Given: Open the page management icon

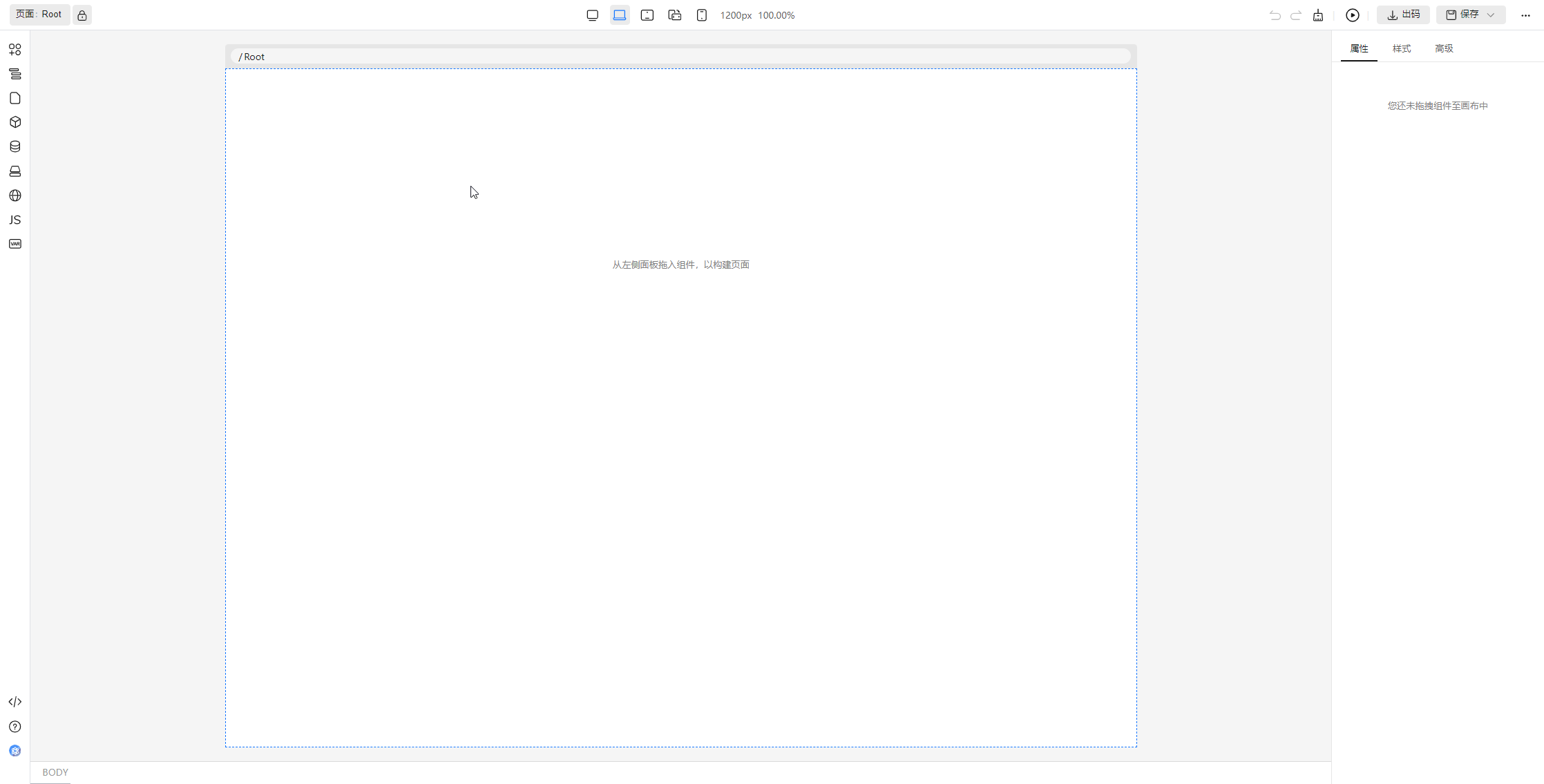Looking at the screenshot, I should [x=15, y=98].
